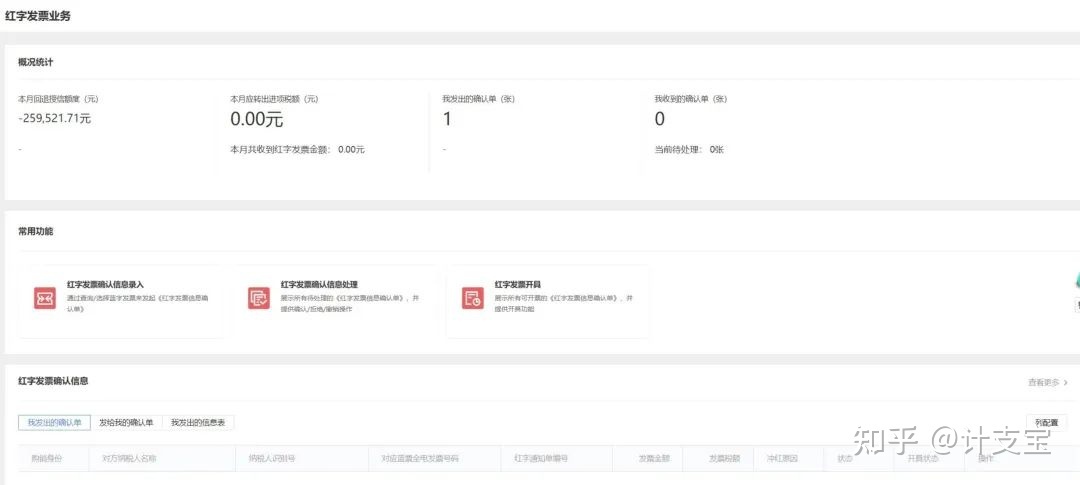Click the 常用功能 section heading

point(36,231)
